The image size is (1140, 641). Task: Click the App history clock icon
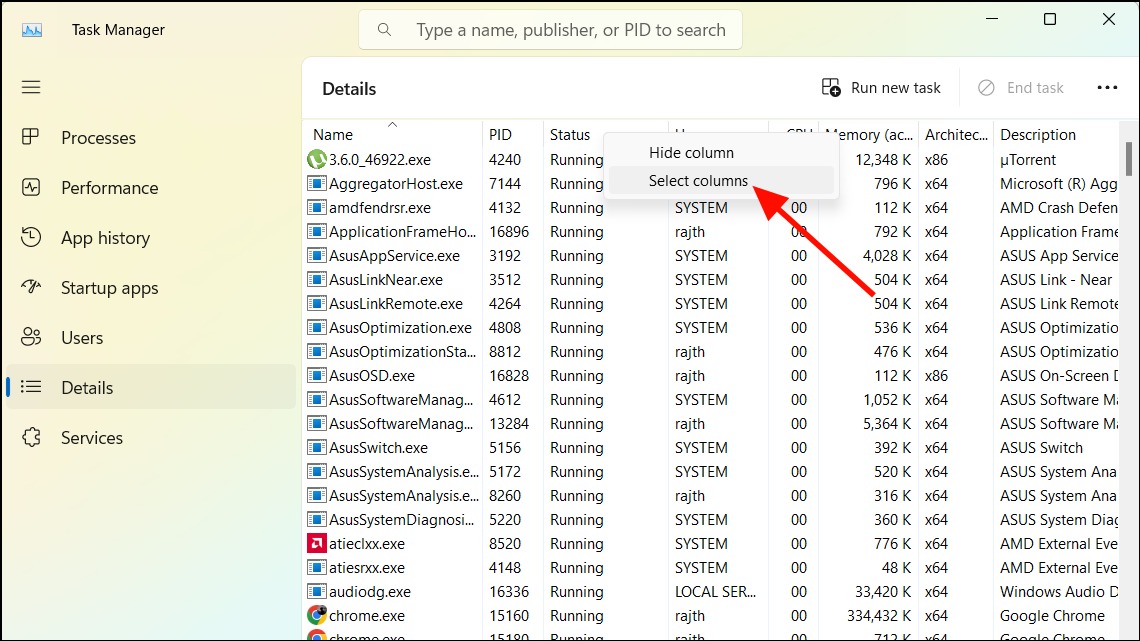31,237
